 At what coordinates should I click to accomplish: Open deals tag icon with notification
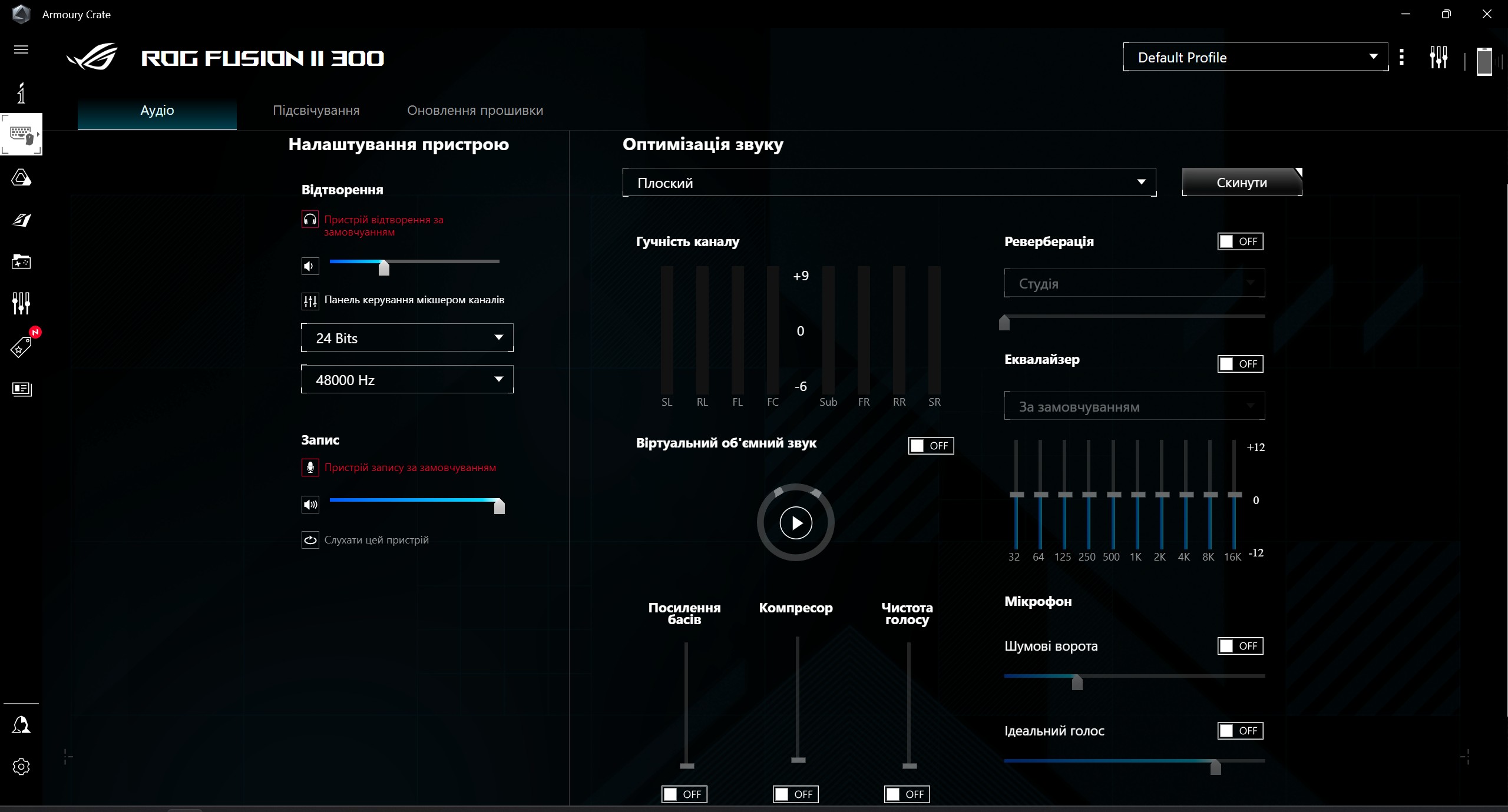[x=21, y=347]
